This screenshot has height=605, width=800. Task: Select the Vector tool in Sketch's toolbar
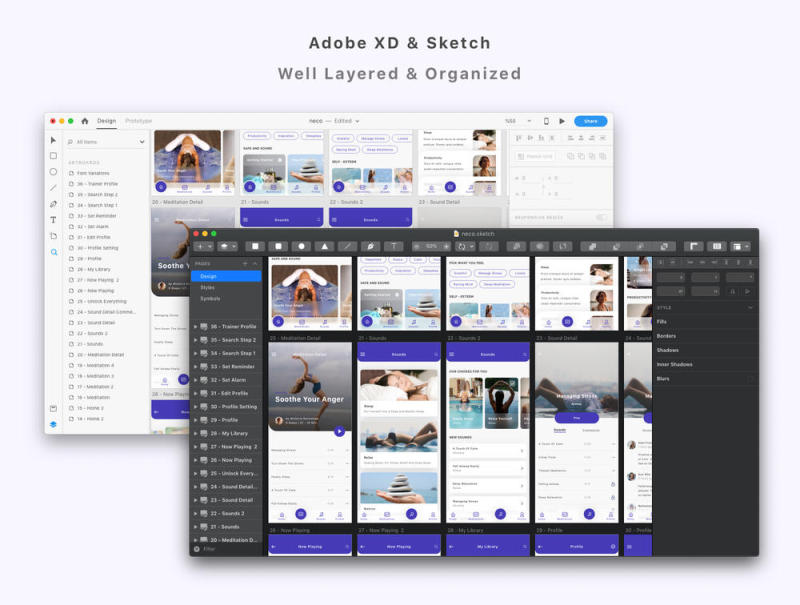pos(369,246)
